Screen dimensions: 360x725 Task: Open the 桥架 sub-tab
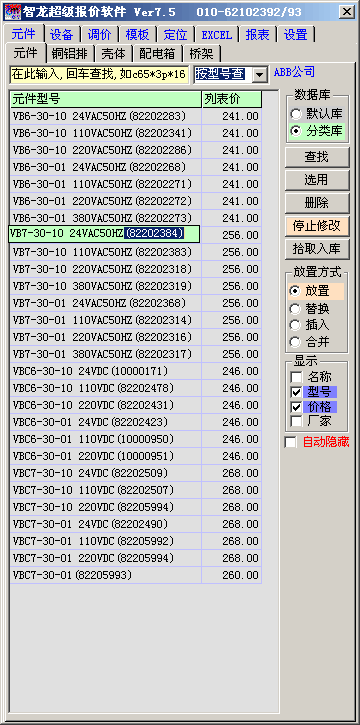point(201,54)
